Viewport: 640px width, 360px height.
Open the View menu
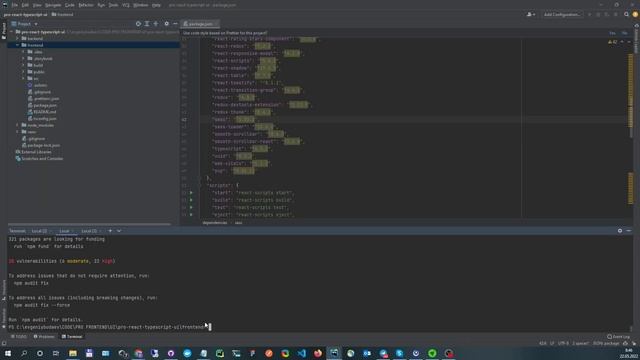coord(37,5)
